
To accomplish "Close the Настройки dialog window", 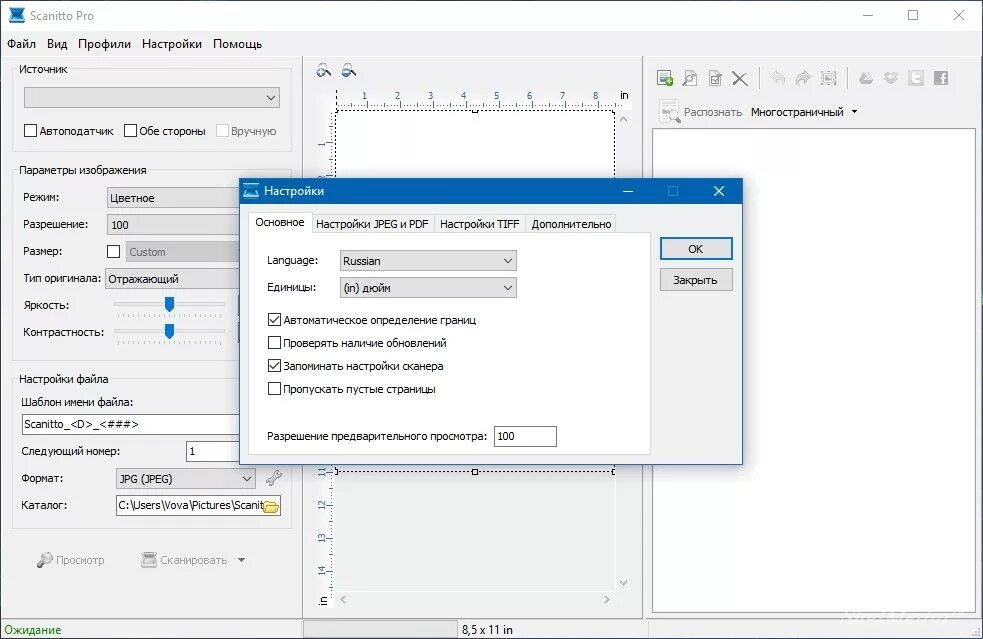I will [x=718, y=191].
